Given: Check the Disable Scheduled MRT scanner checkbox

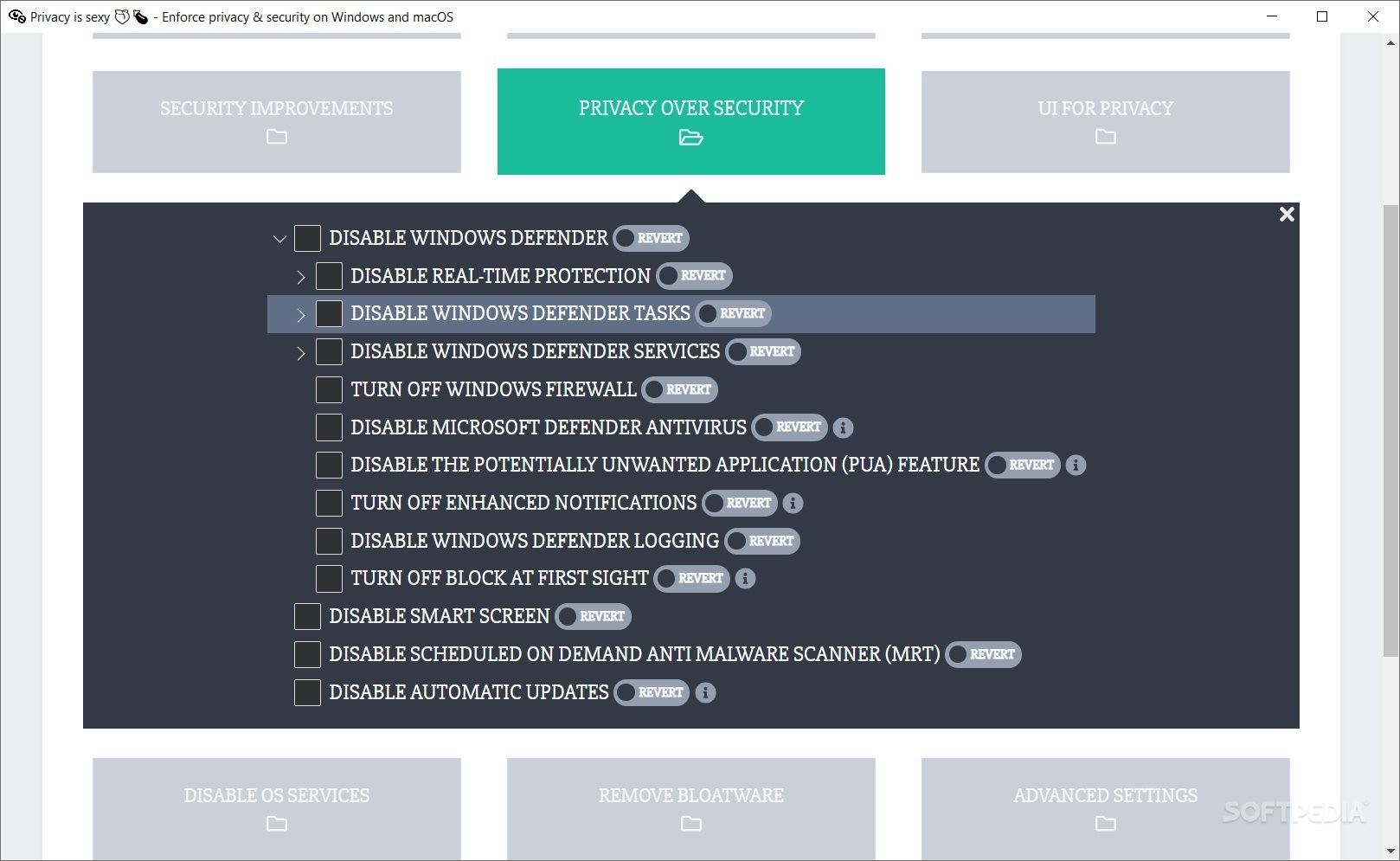Looking at the screenshot, I should click(307, 654).
